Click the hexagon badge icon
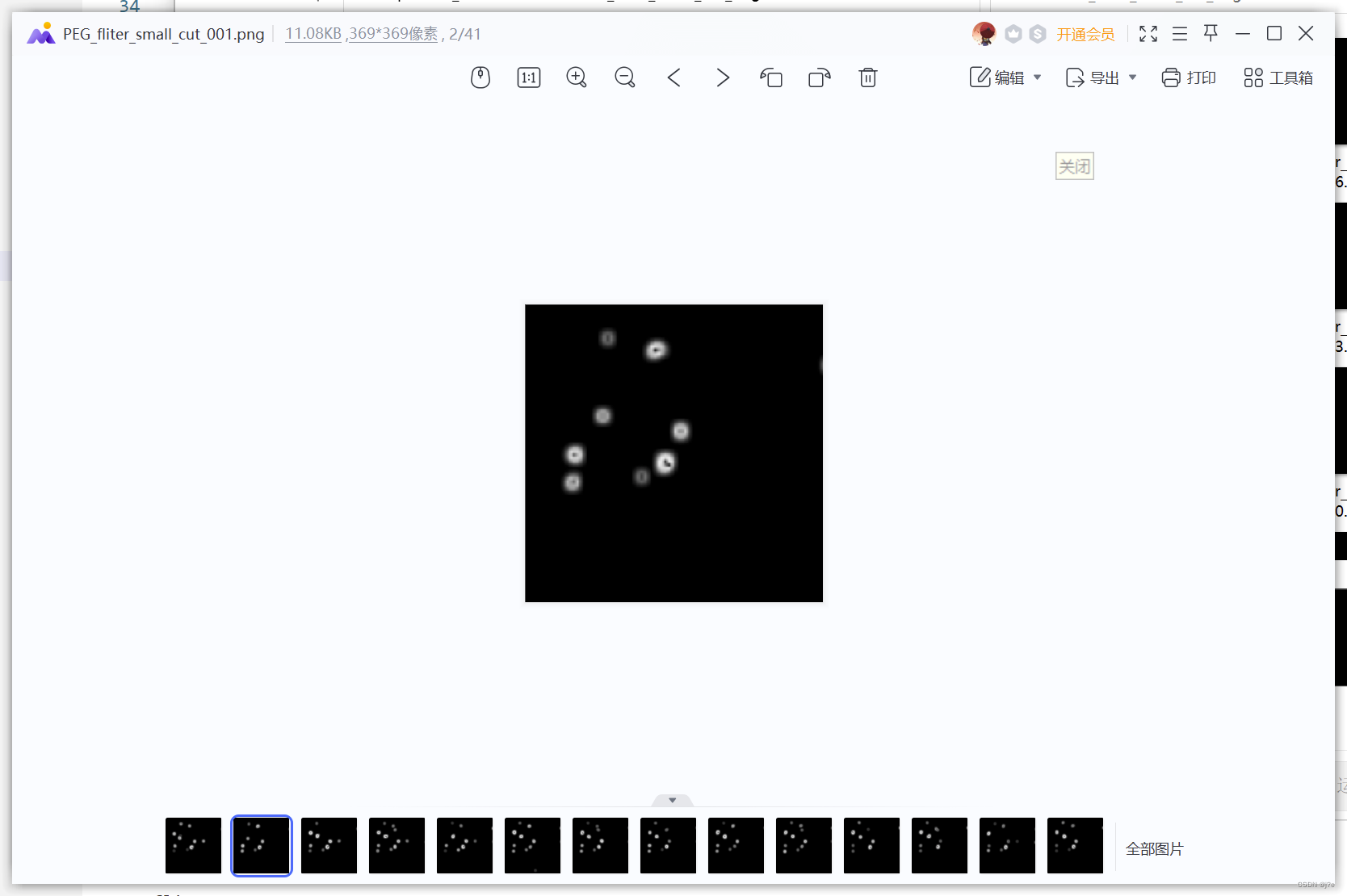 click(1013, 34)
